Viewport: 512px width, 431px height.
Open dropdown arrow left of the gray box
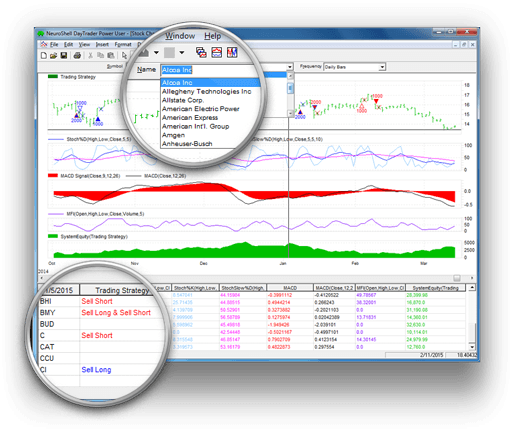point(156,52)
